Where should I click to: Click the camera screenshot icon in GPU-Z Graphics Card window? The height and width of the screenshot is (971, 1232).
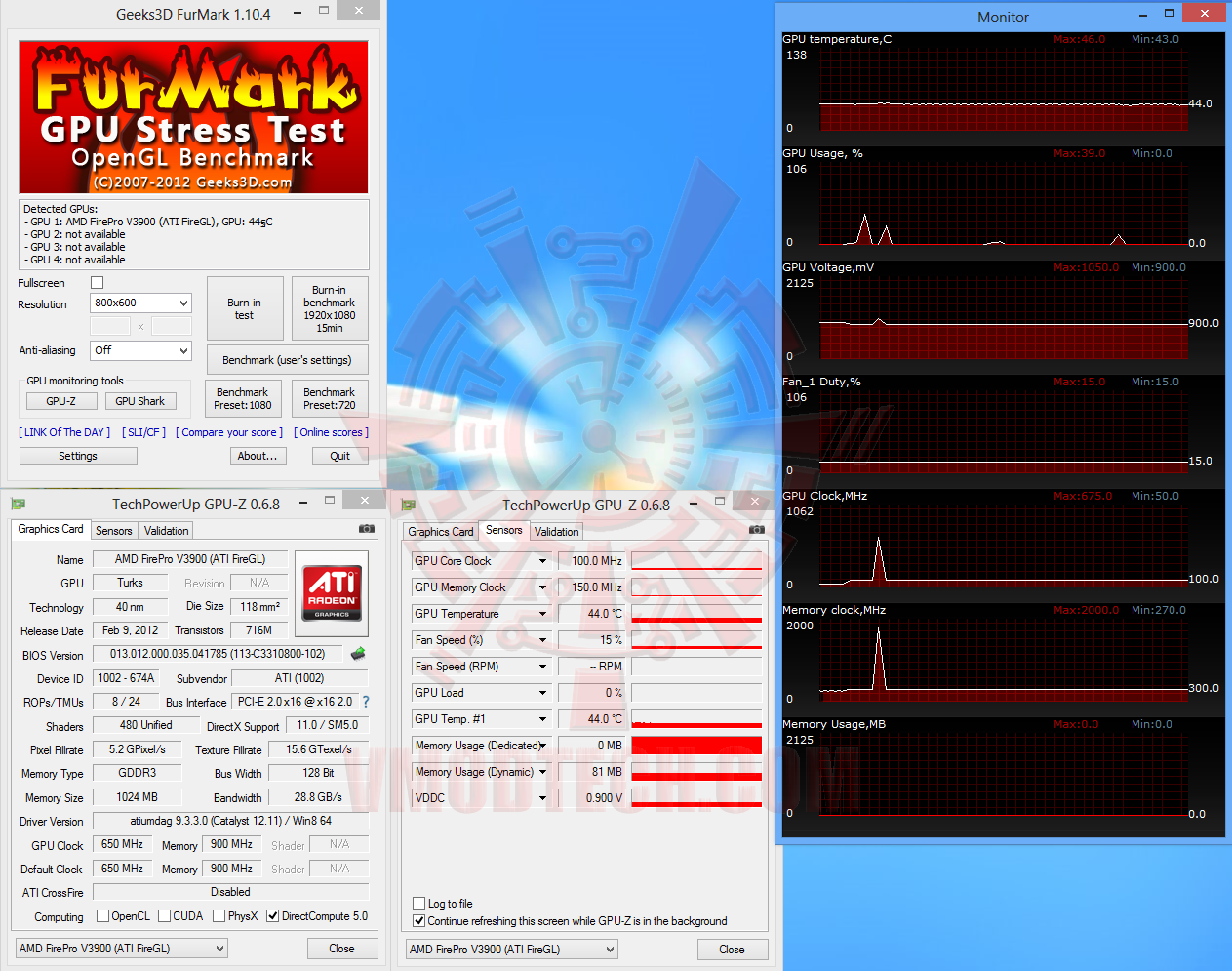click(367, 529)
